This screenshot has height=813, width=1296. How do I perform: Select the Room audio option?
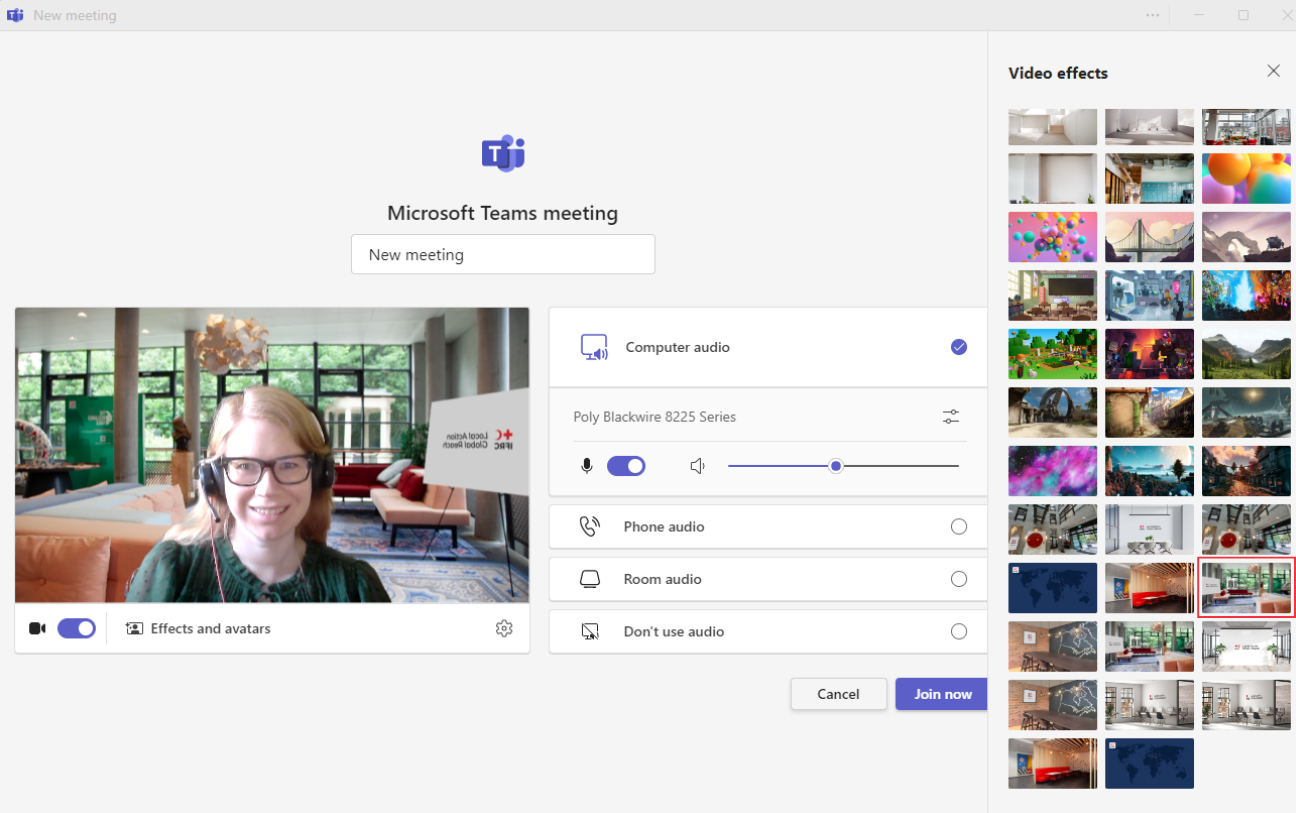coord(958,579)
